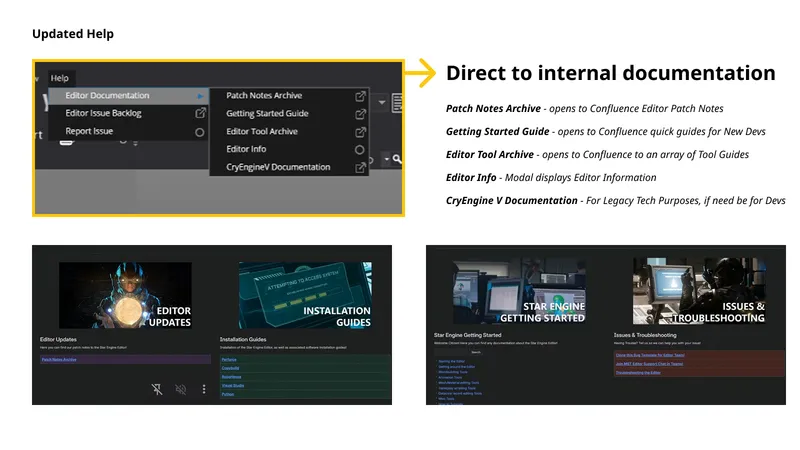The height and width of the screenshot is (450, 800).
Task: Click 'Editor Tool Archive' description line on right
Action: pos(597,155)
